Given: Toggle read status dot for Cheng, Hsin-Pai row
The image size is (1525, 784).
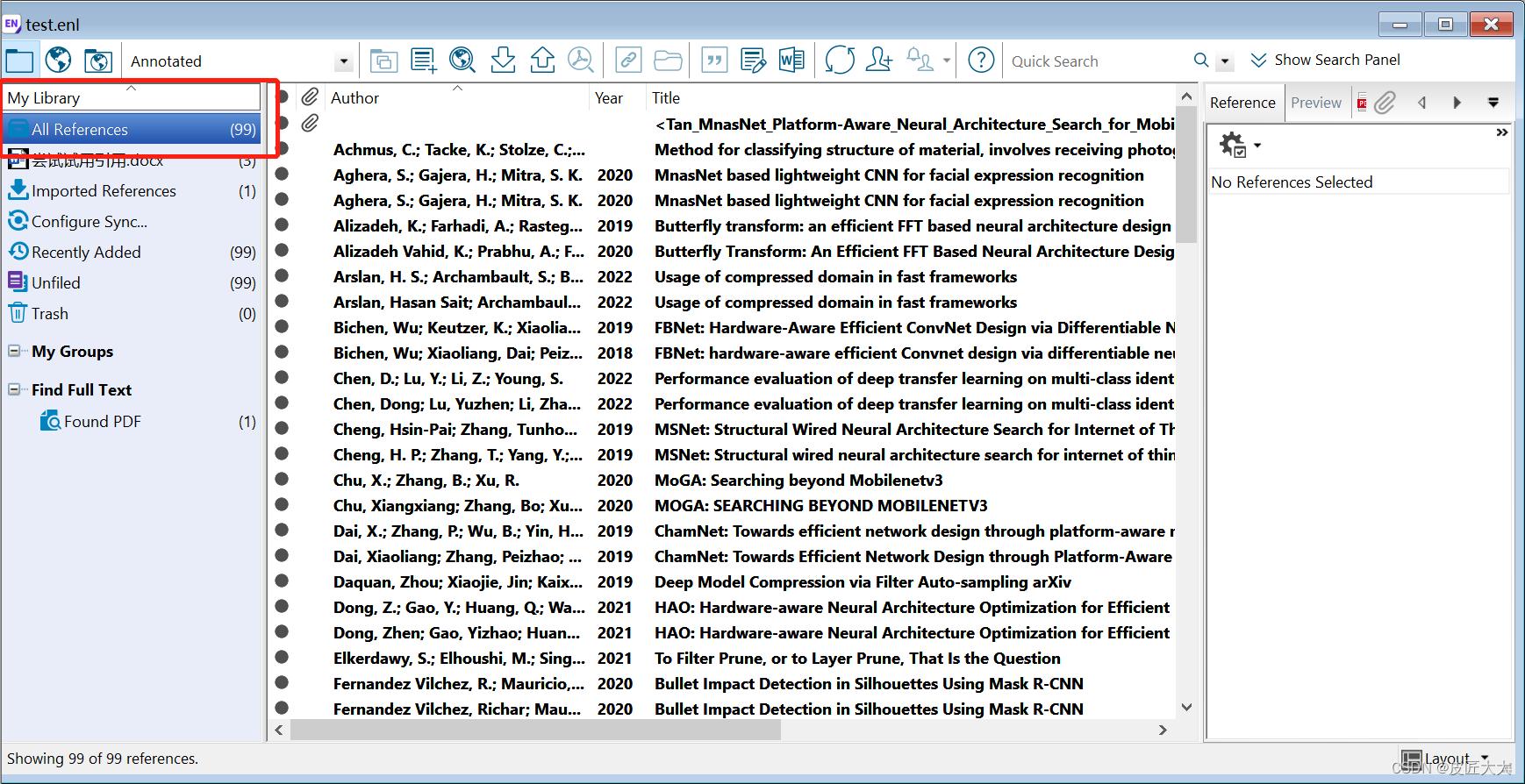Looking at the screenshot, I should pos(282,428).
